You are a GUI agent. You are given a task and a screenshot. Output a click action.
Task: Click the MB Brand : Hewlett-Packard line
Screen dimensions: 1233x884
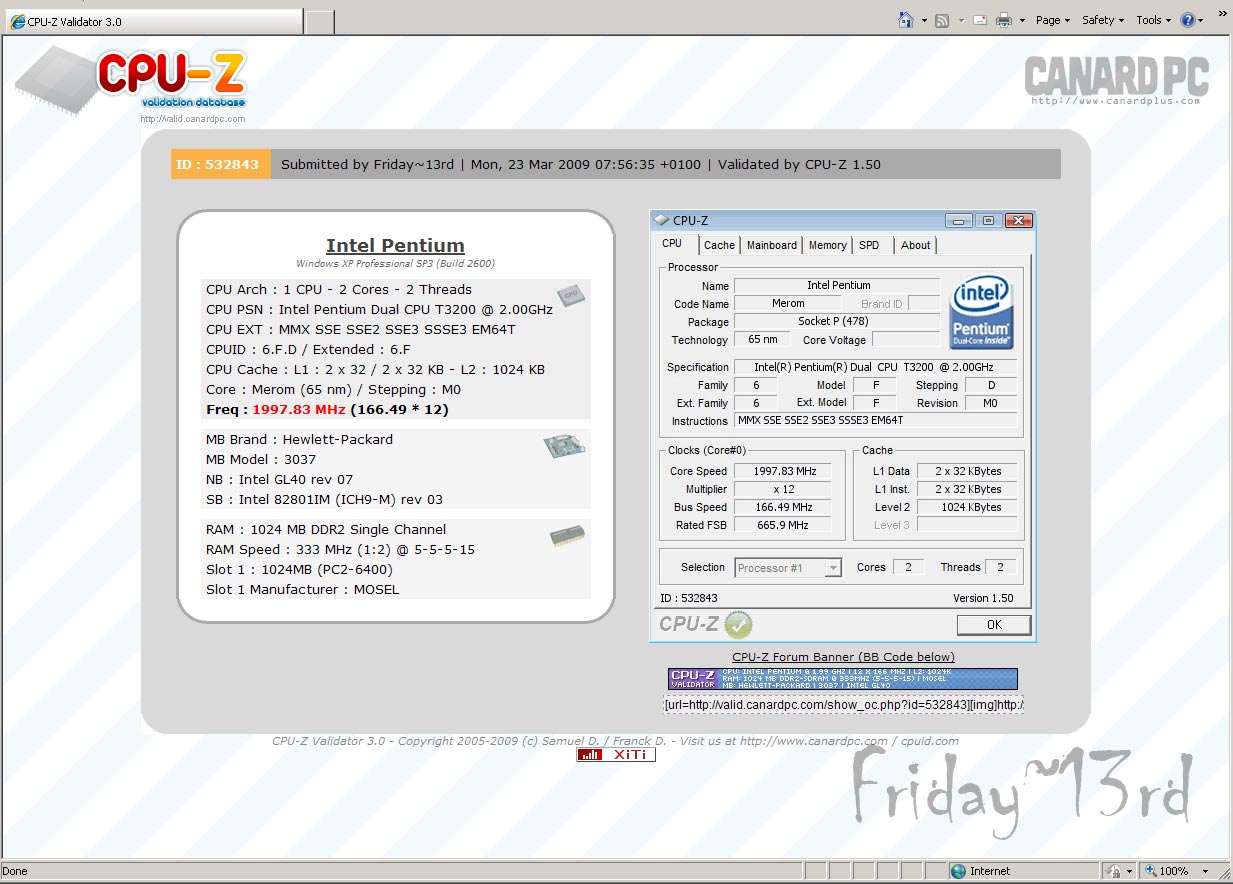299,439
